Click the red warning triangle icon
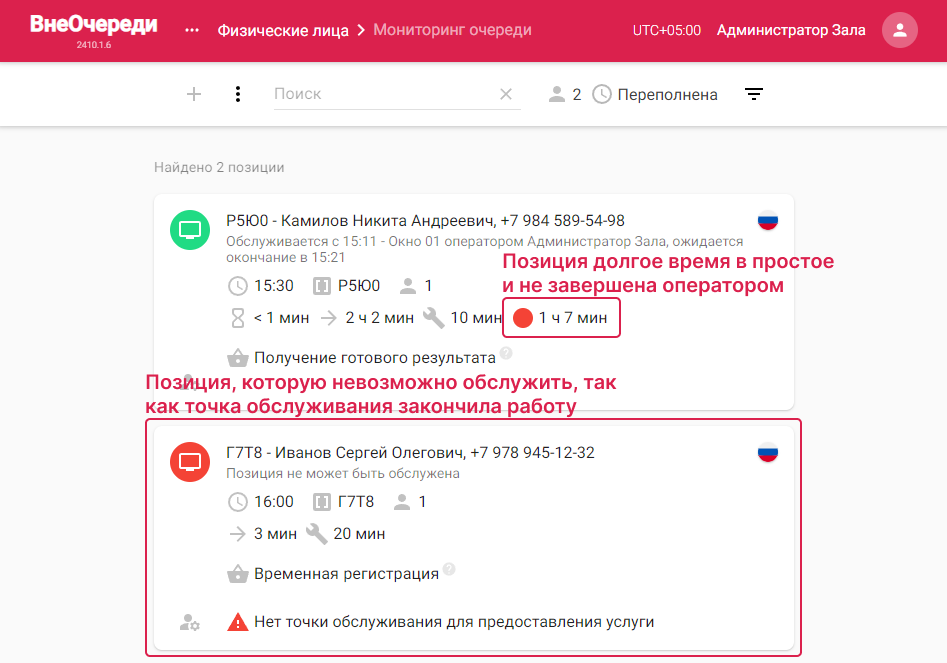 pyautogui.click(x=238, y=622)
